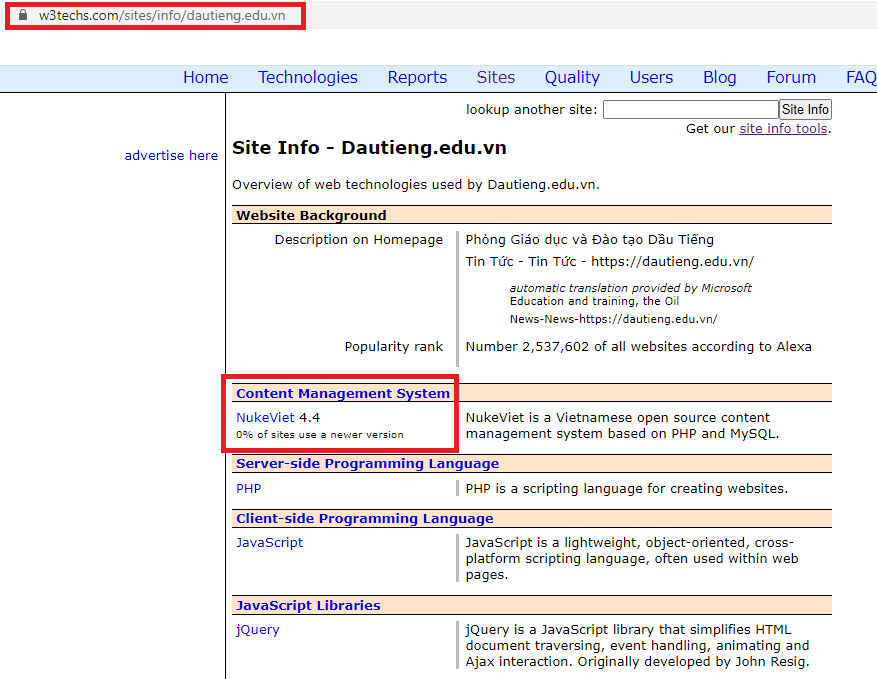Image resolution: width=877 pixels, height=679 pixels.
Task: Open the Content Management System heading link
Action: pos(343,393)
